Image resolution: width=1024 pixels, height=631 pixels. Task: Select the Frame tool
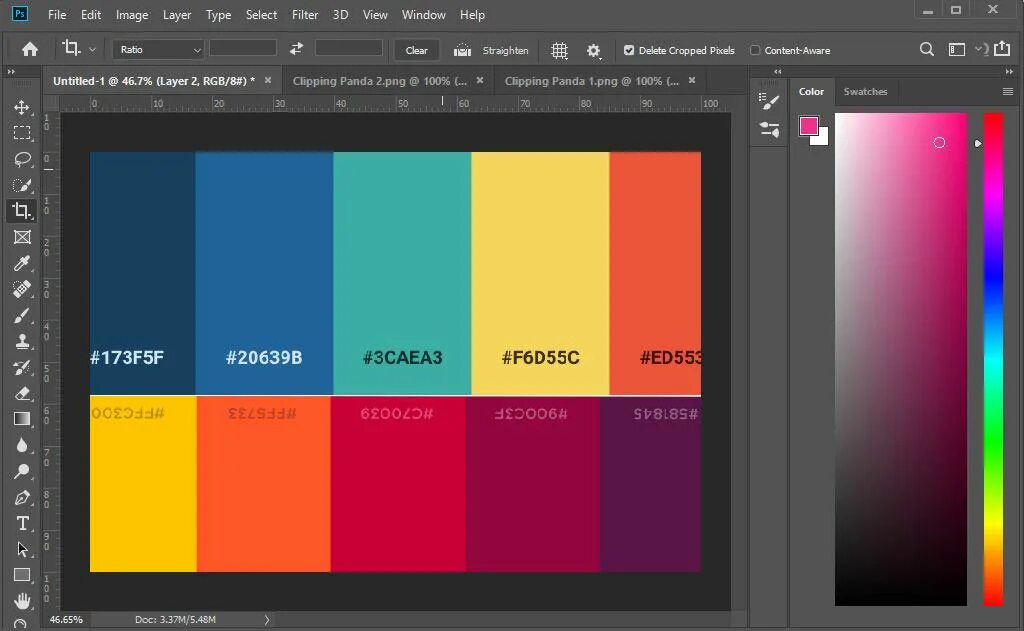click(x=22, y=237)
